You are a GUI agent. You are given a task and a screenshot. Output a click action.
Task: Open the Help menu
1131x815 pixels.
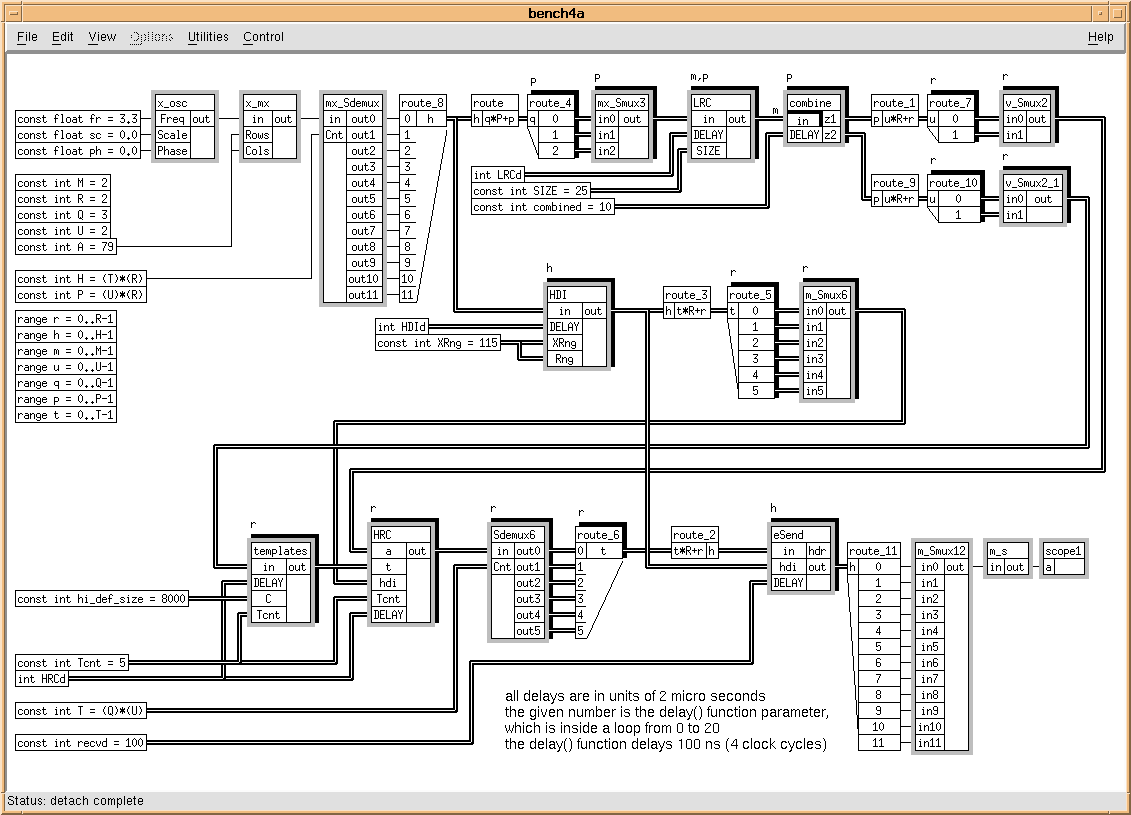[1100, 37]
